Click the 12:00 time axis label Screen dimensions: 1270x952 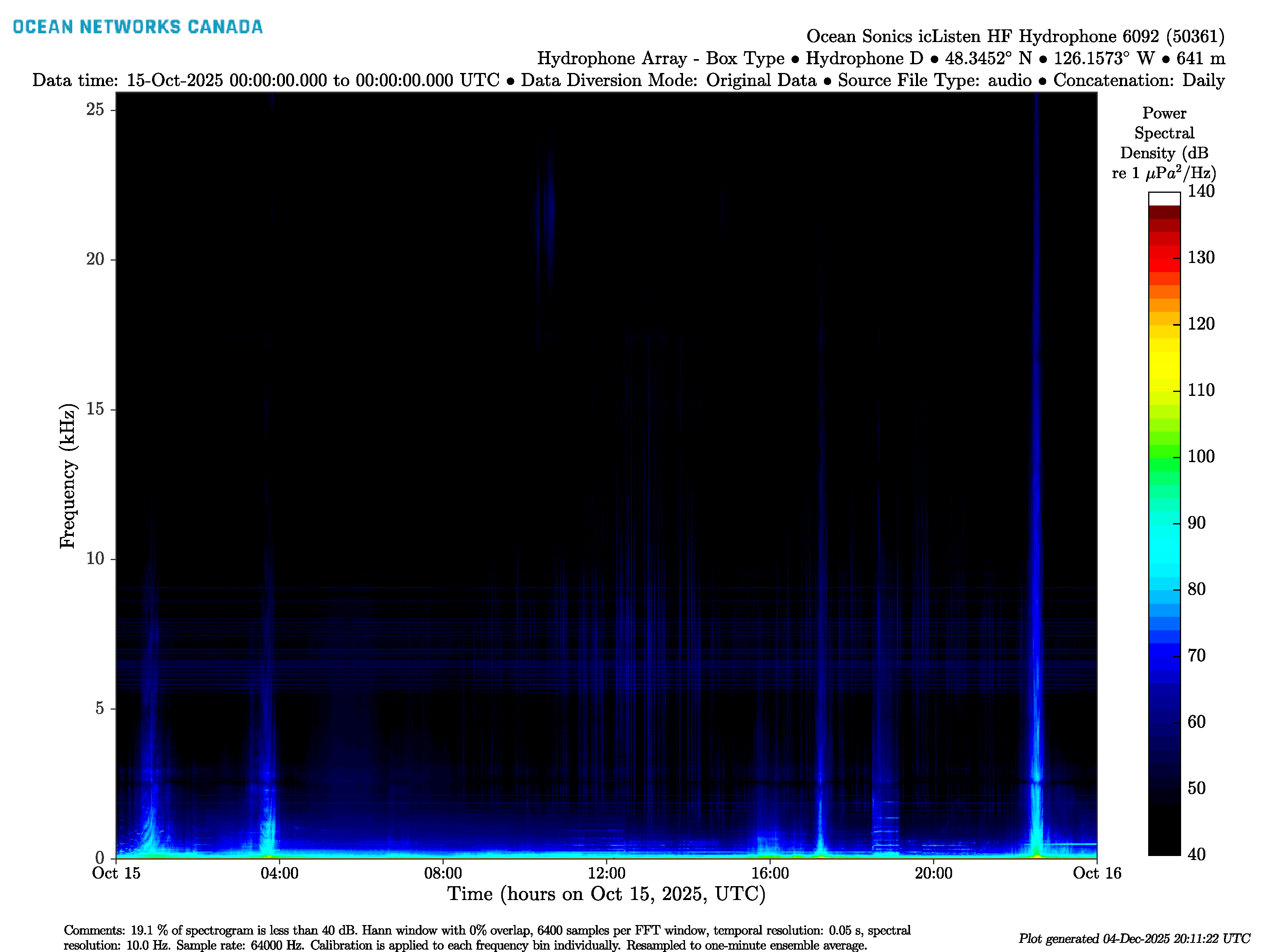[x=606, y=873]
